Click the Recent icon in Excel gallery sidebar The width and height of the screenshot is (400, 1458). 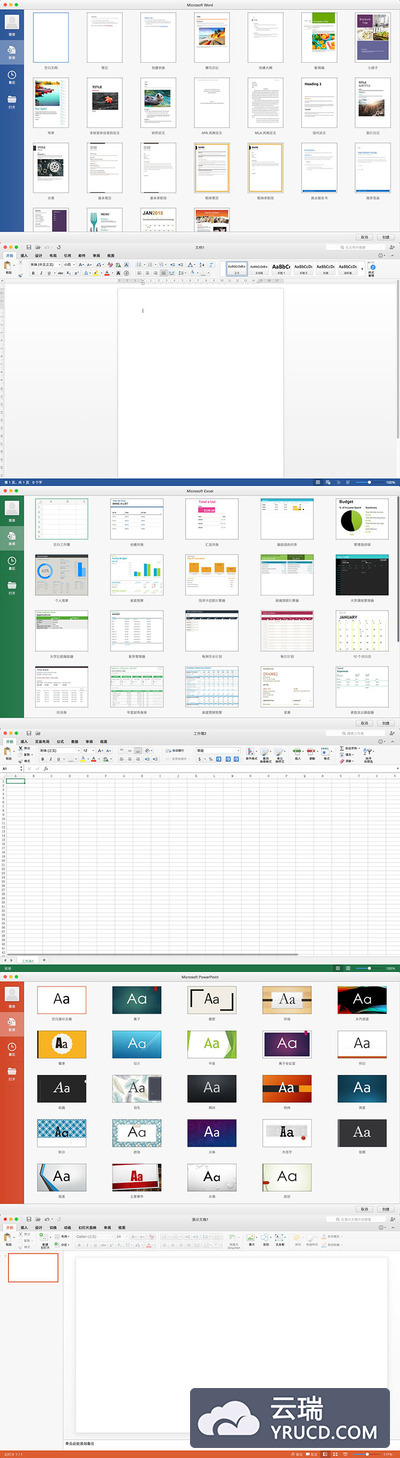[x=12, y=562]
